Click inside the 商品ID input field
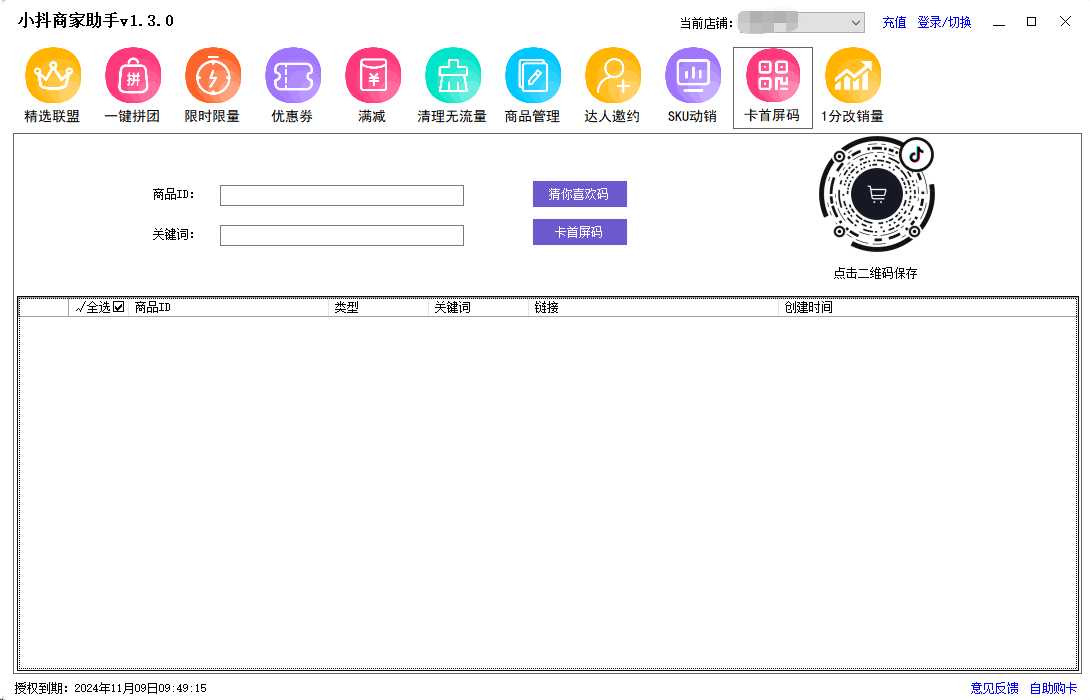This screenshot has width=1090, height=700. tap(341, 195)
